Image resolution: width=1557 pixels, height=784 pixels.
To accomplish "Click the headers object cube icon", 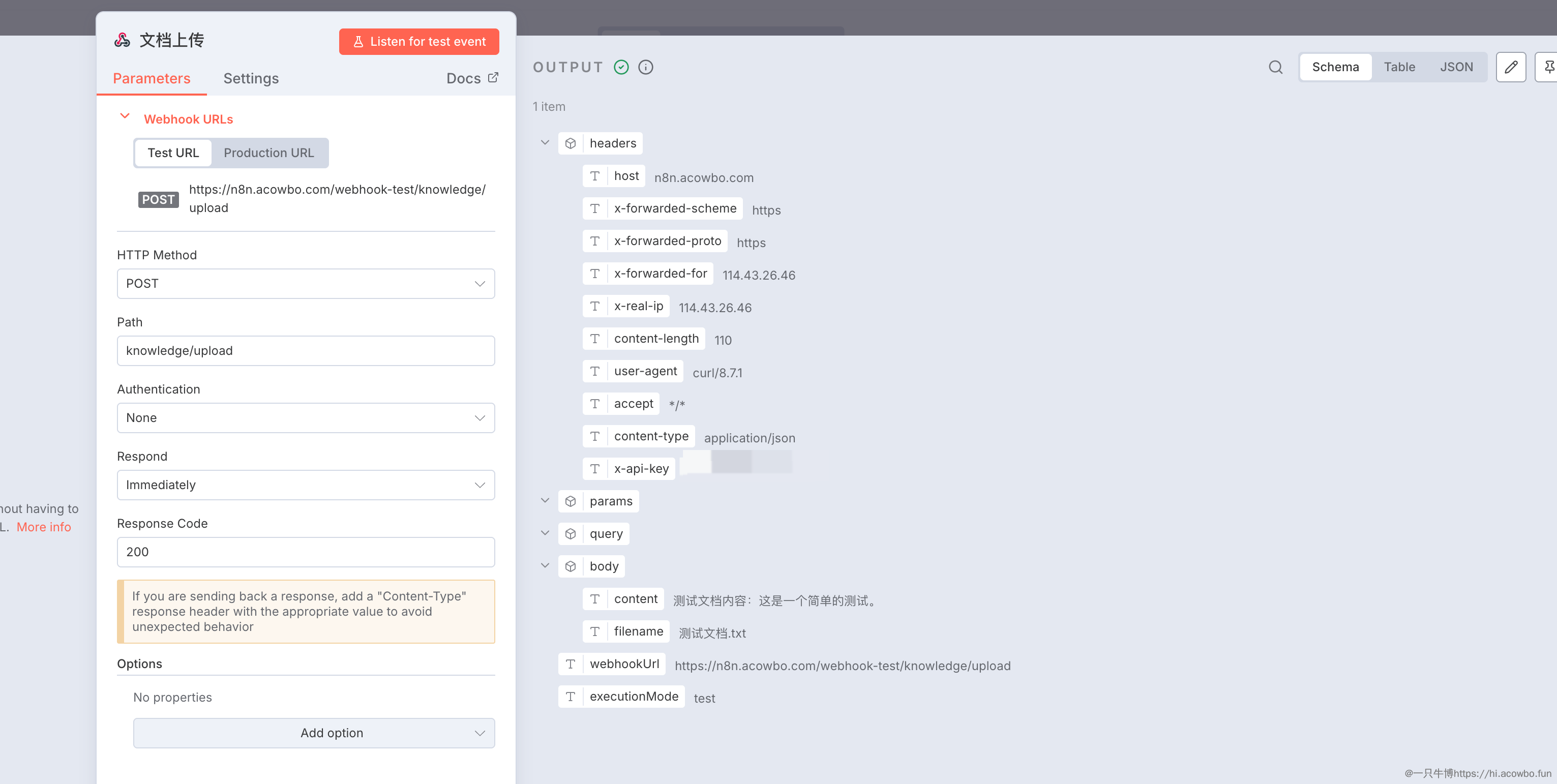I will (x=571, y=143).
